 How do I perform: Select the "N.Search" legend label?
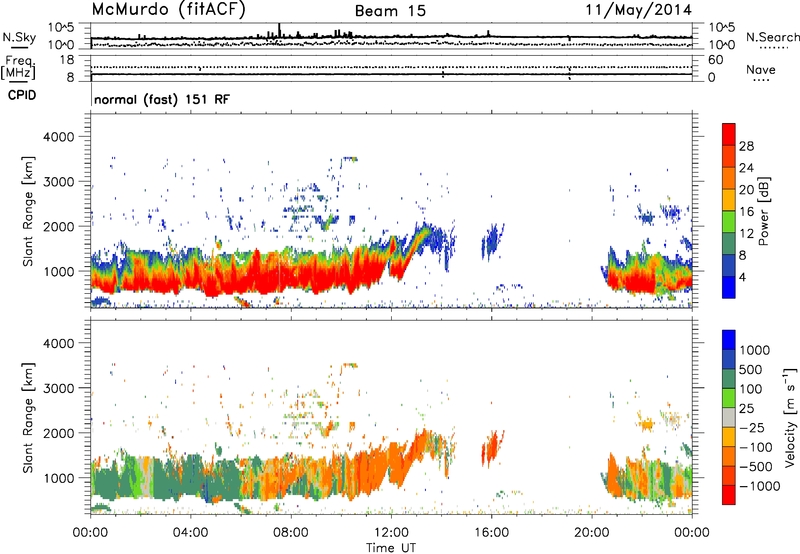772,37
